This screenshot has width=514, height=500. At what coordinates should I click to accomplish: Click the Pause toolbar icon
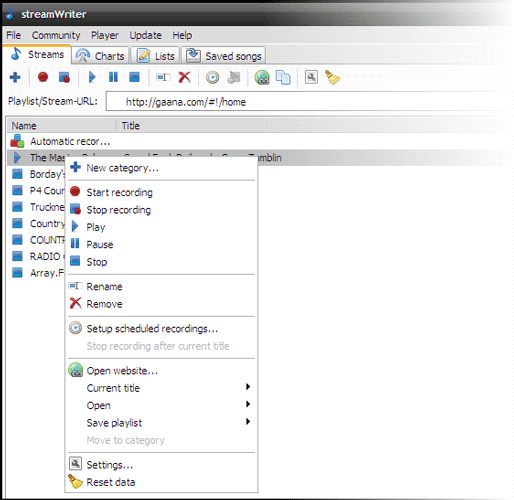pos(113,77)
